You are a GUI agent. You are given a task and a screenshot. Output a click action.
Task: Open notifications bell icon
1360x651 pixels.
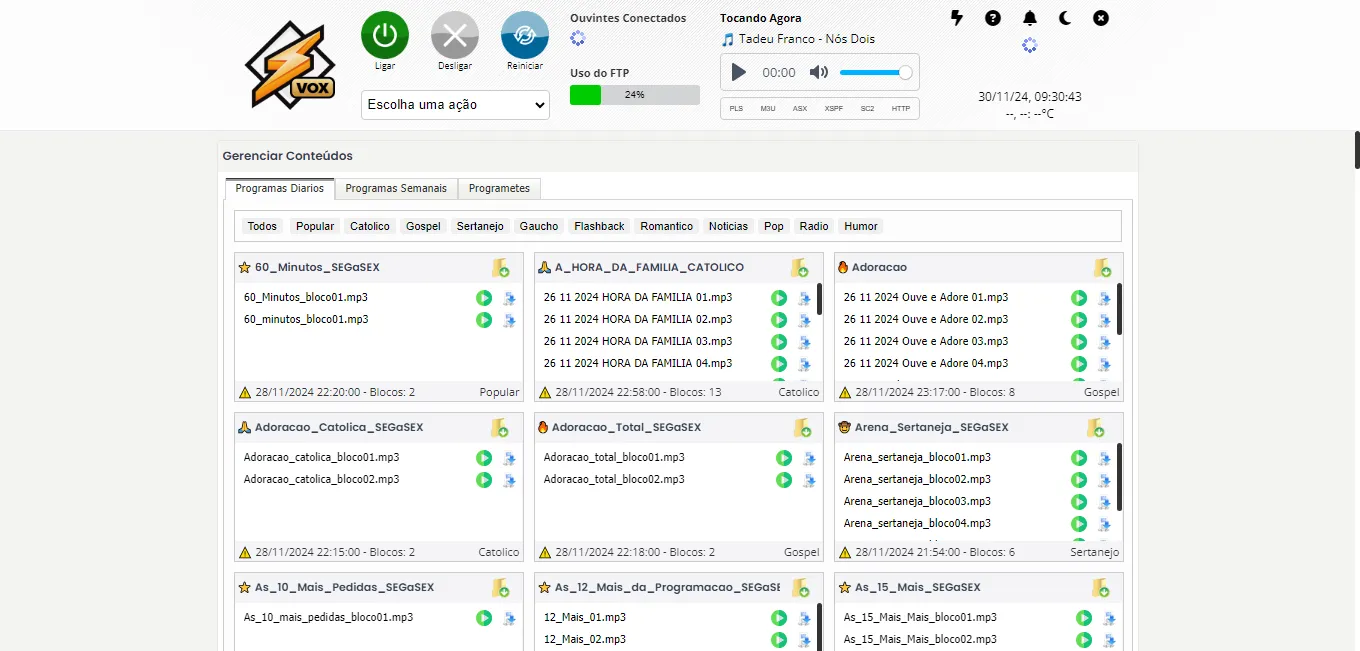pos(1030,18)
